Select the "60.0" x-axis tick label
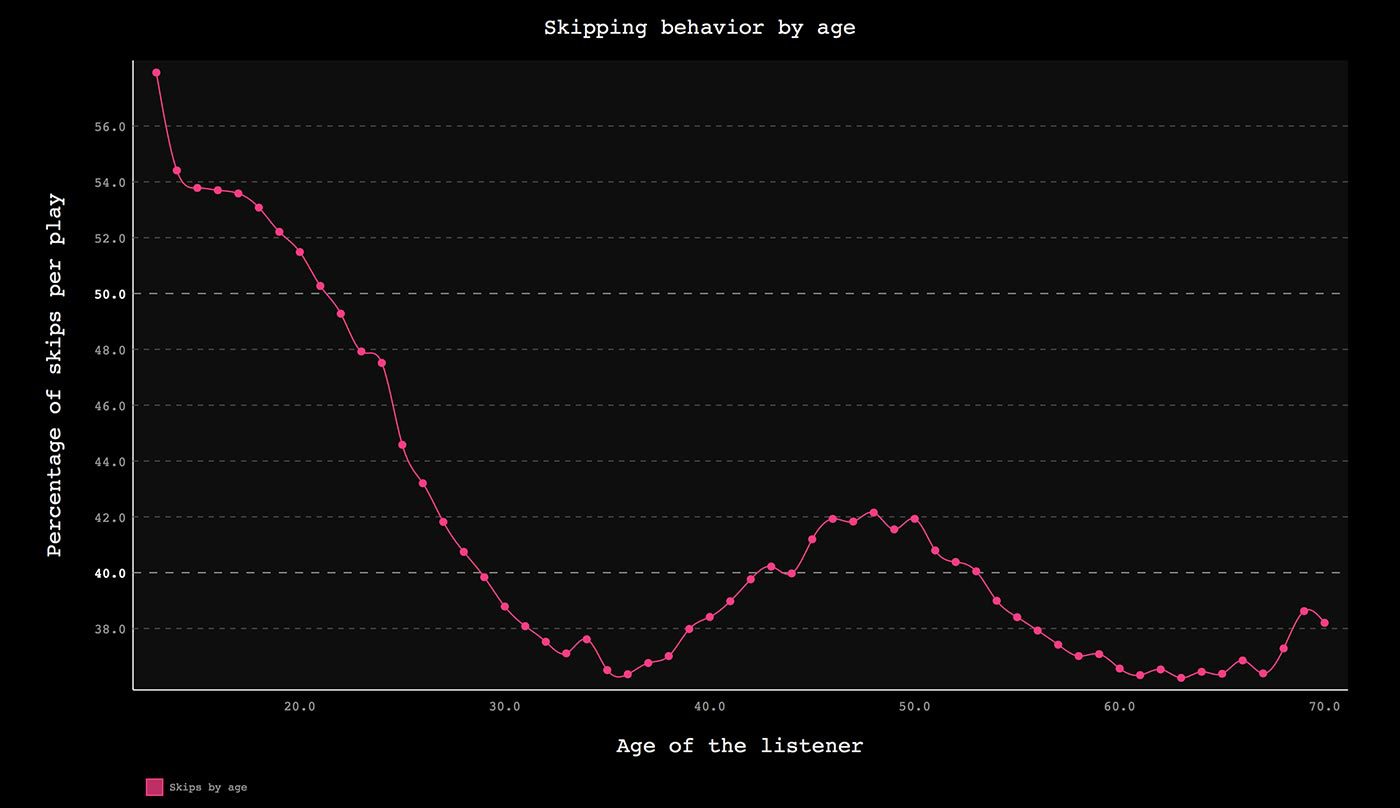 pyautogui.click(x=1120, y=707)
